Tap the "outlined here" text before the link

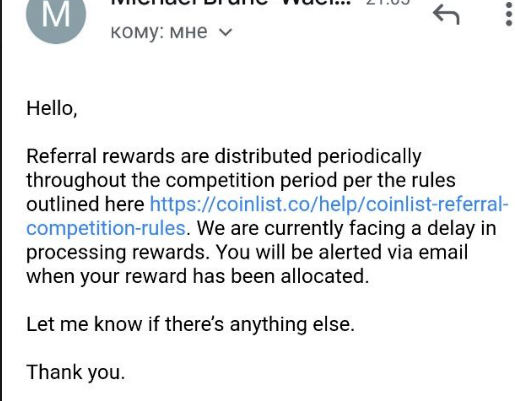pos(85,204)
